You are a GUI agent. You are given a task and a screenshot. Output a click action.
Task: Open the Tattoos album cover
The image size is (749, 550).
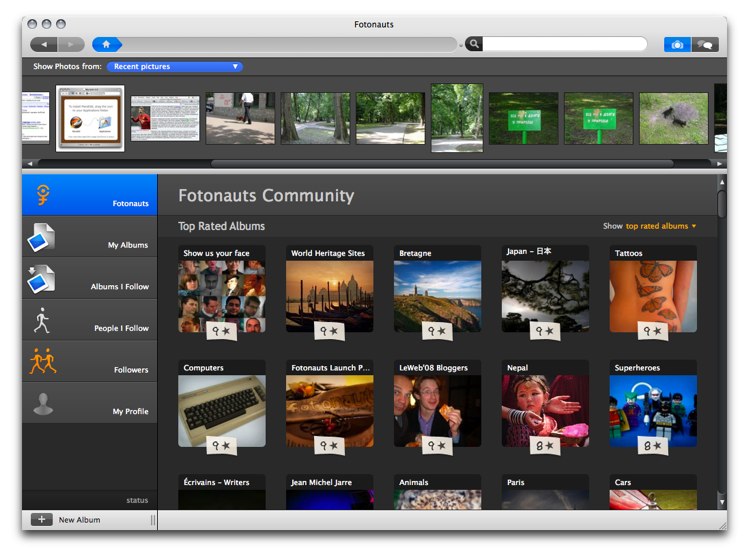[653, 296]
